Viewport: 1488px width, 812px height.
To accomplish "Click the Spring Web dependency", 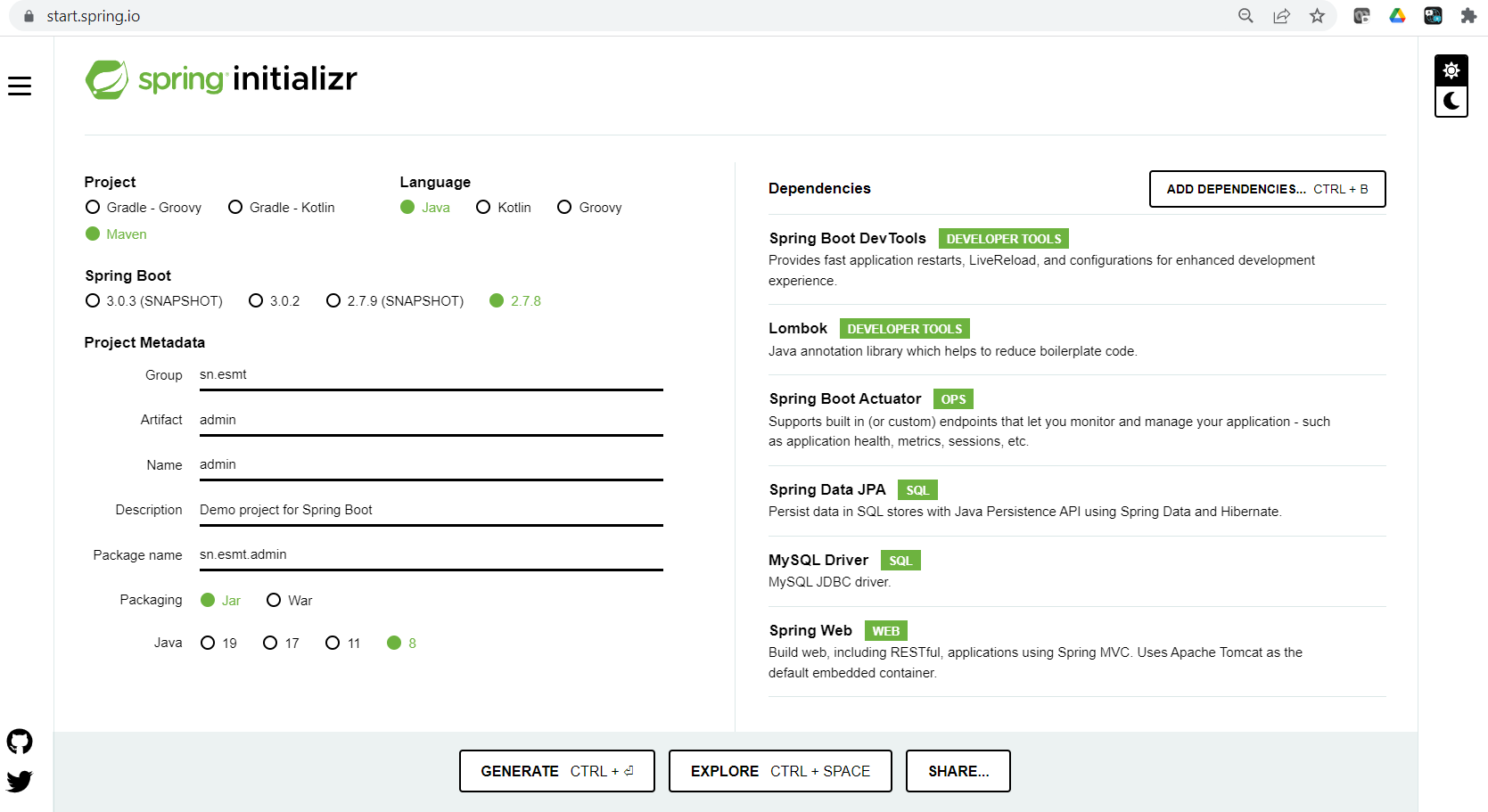I will (1077, 652).
